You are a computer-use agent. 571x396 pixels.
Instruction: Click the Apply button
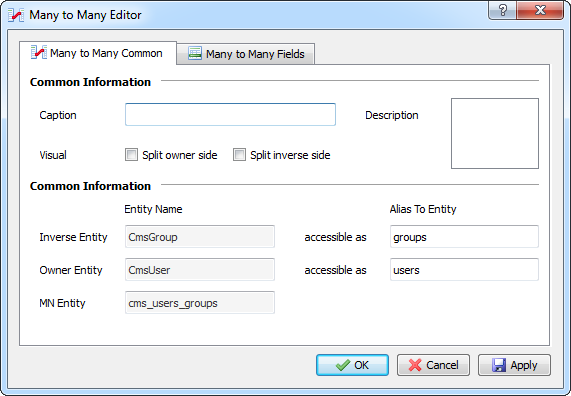tap(514, 365)
